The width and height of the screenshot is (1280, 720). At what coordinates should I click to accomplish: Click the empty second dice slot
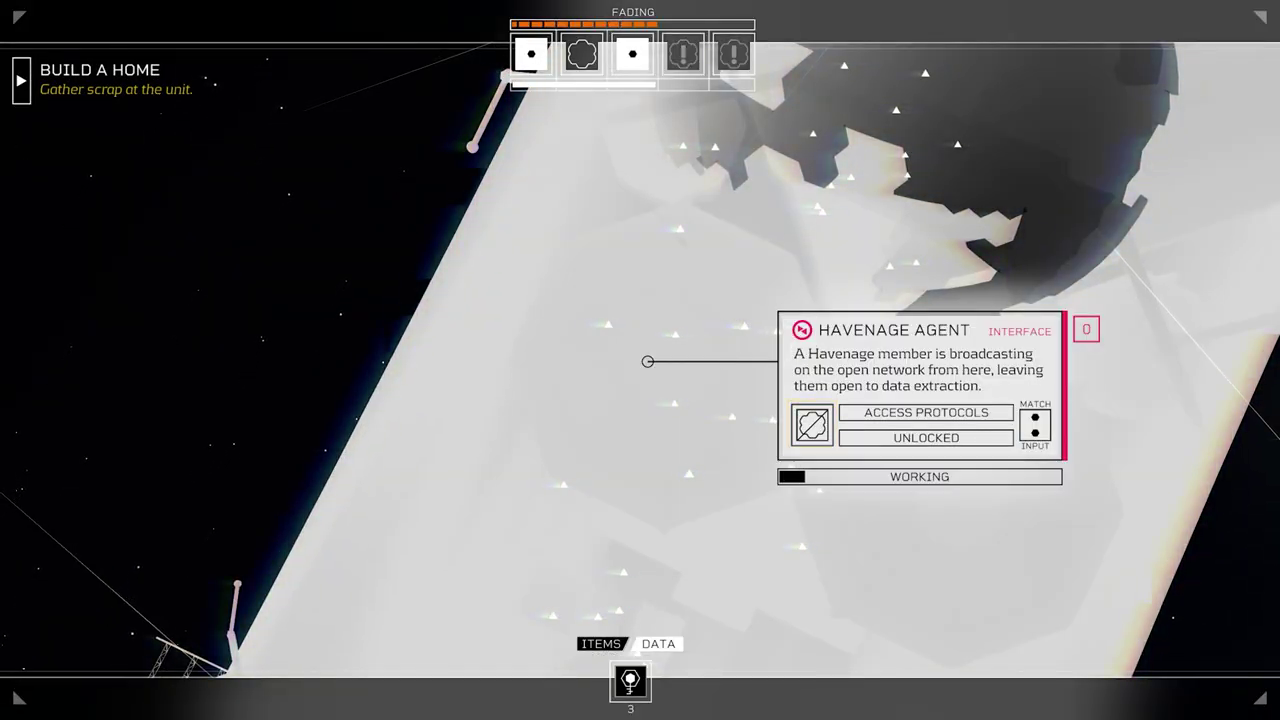tap(582, 54)
